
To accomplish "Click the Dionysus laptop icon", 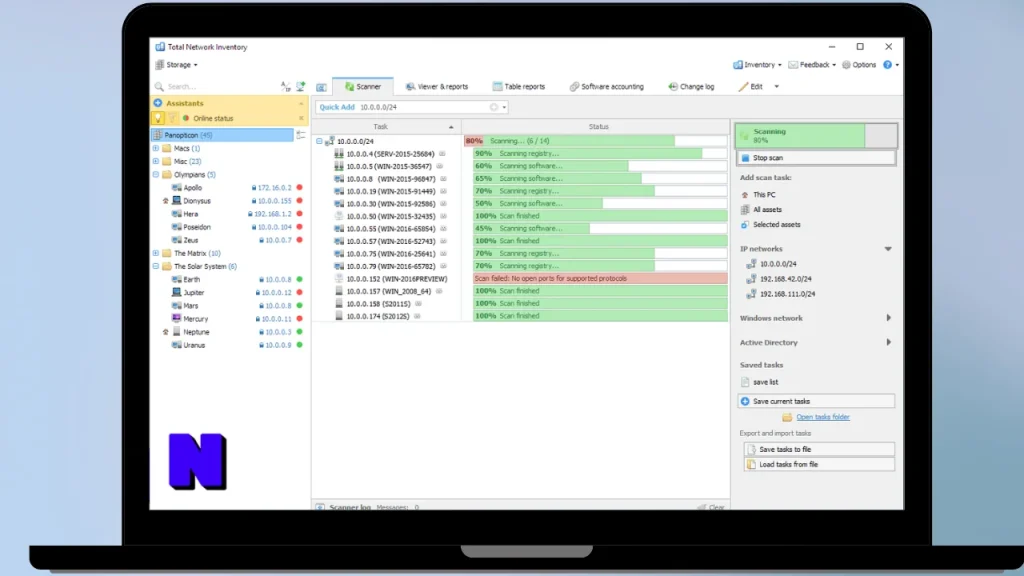I will [176, 200].
